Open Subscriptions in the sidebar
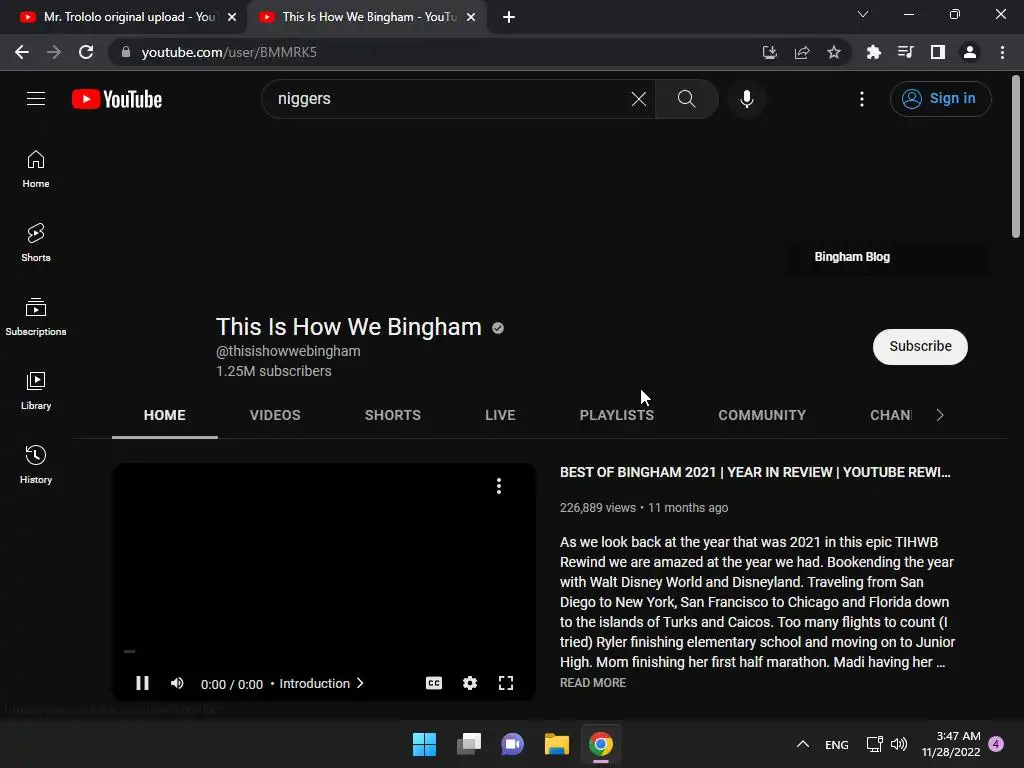The height and width of the screenshot is (768, 1024). point(36,317)
